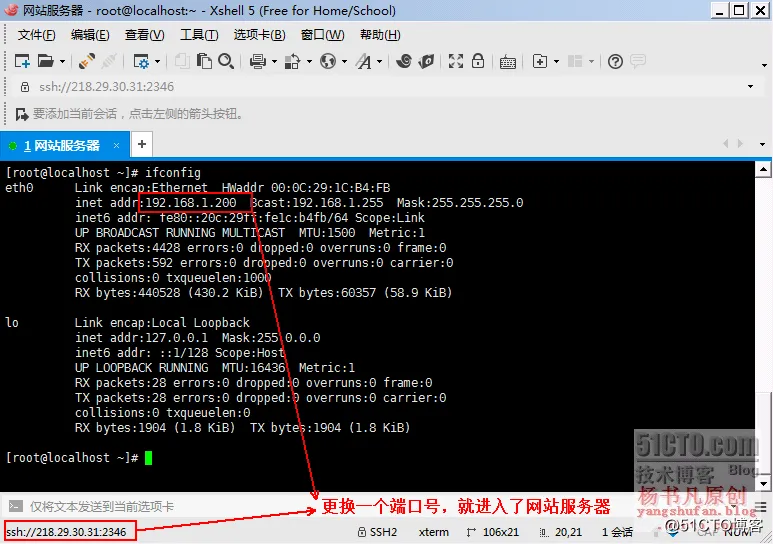Open the 帮助(H) menu
This screenshot has width=773, height=544.
pyautogui.click(x=380, y=35)
